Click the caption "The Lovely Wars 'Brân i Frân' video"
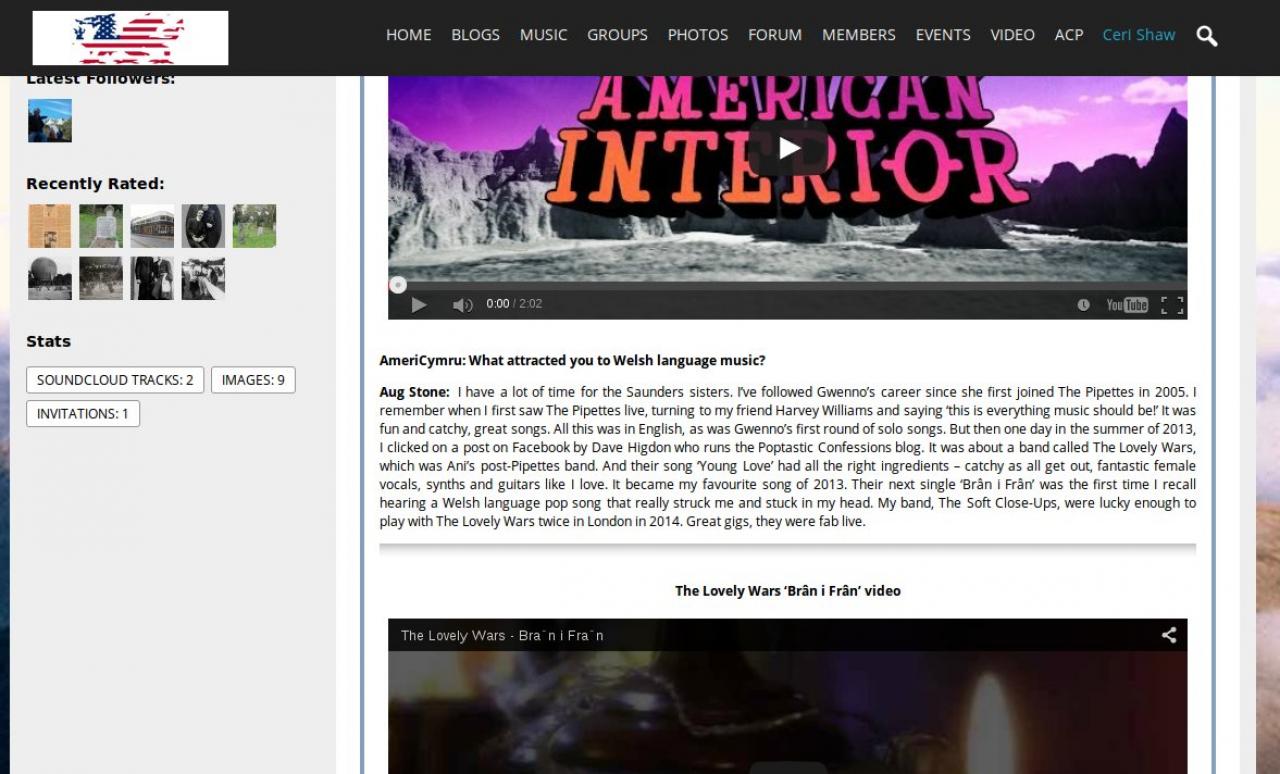This screenshot has height=774, width=1280. (x=788, y=591)
